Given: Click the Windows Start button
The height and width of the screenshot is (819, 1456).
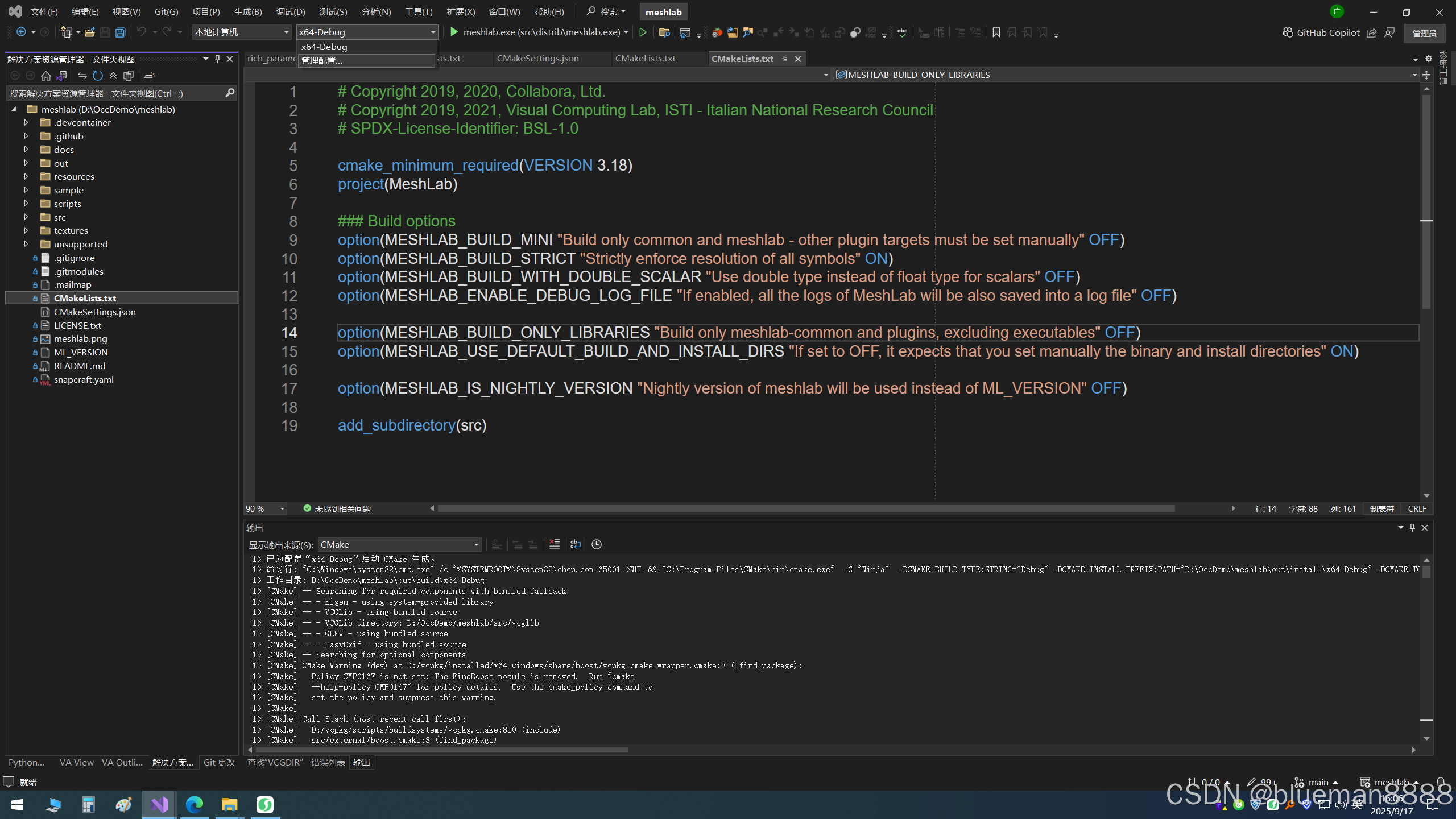Looking at the screenshot, I should 17,804.
